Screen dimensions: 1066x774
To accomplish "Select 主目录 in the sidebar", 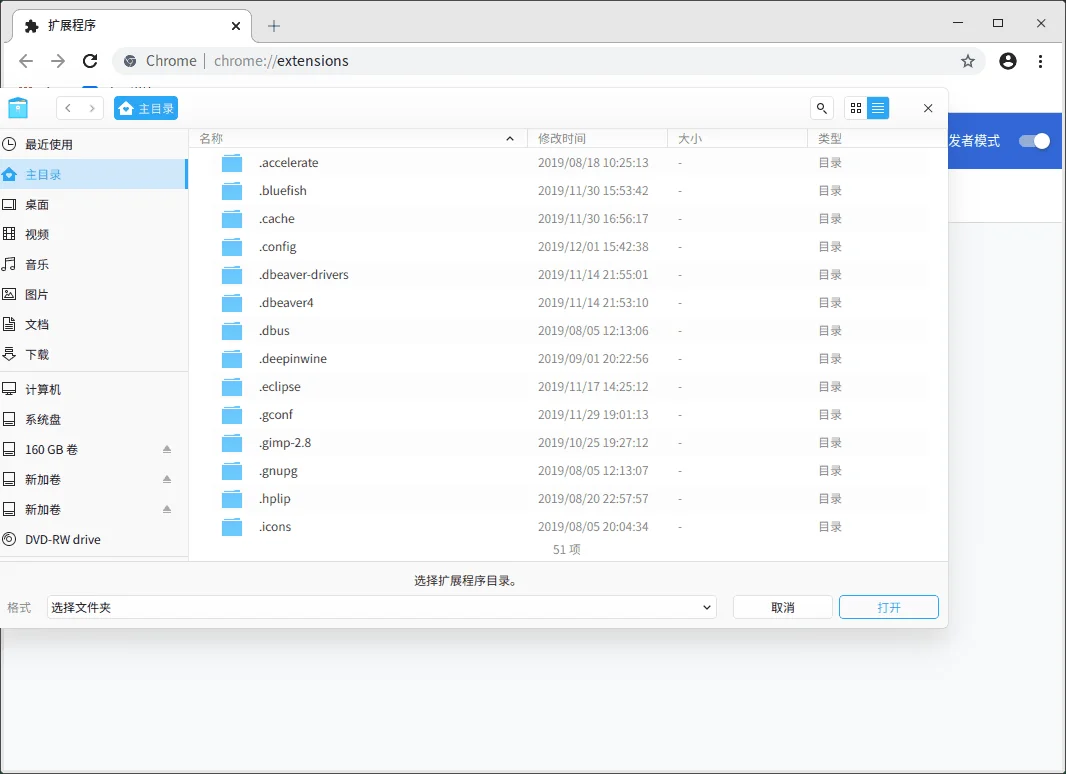I will pos(93,174).
